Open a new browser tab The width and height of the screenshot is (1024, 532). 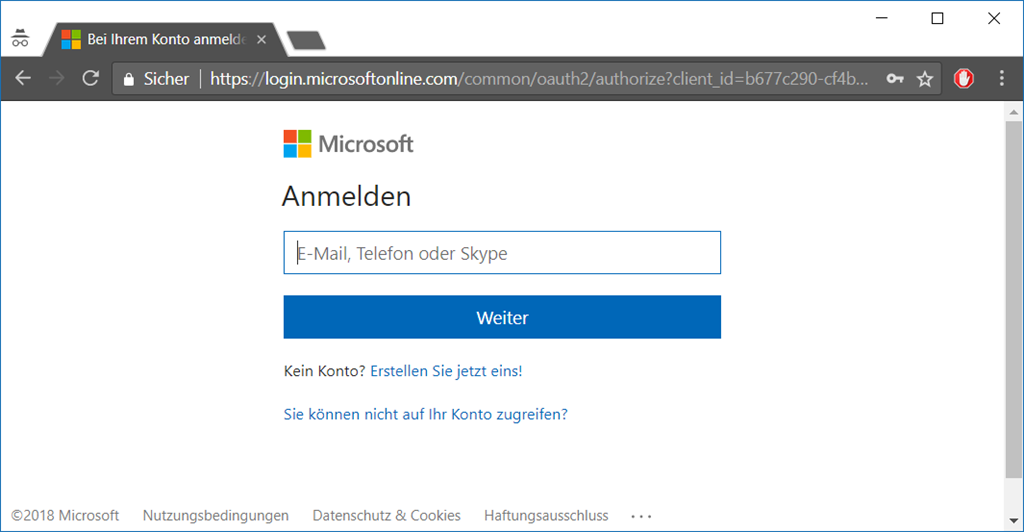306,40
